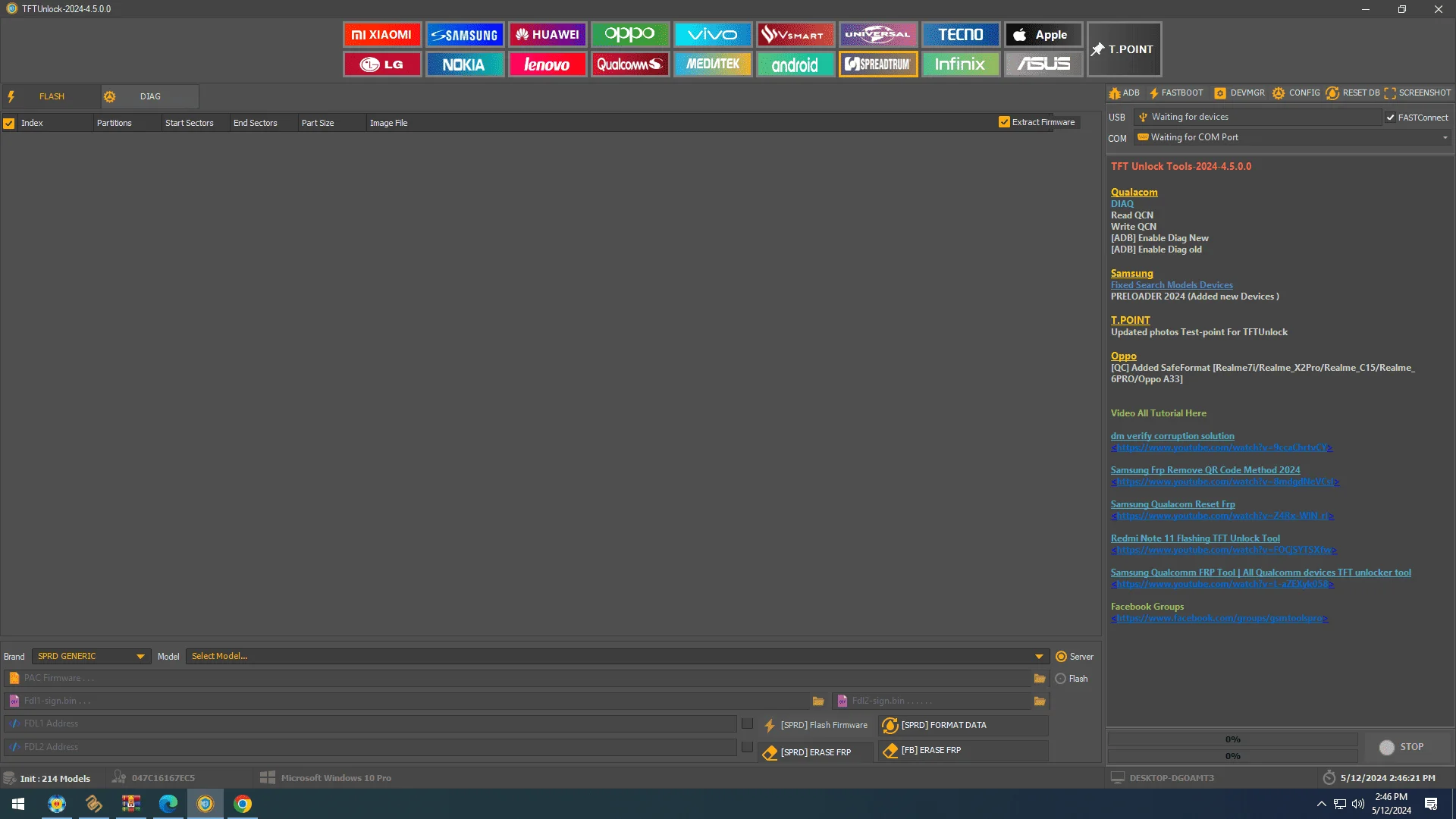Open the FASTBOOT toolbar option
The height and width of the screenshot is (819, 1456).
click(x=1176, y=93)
